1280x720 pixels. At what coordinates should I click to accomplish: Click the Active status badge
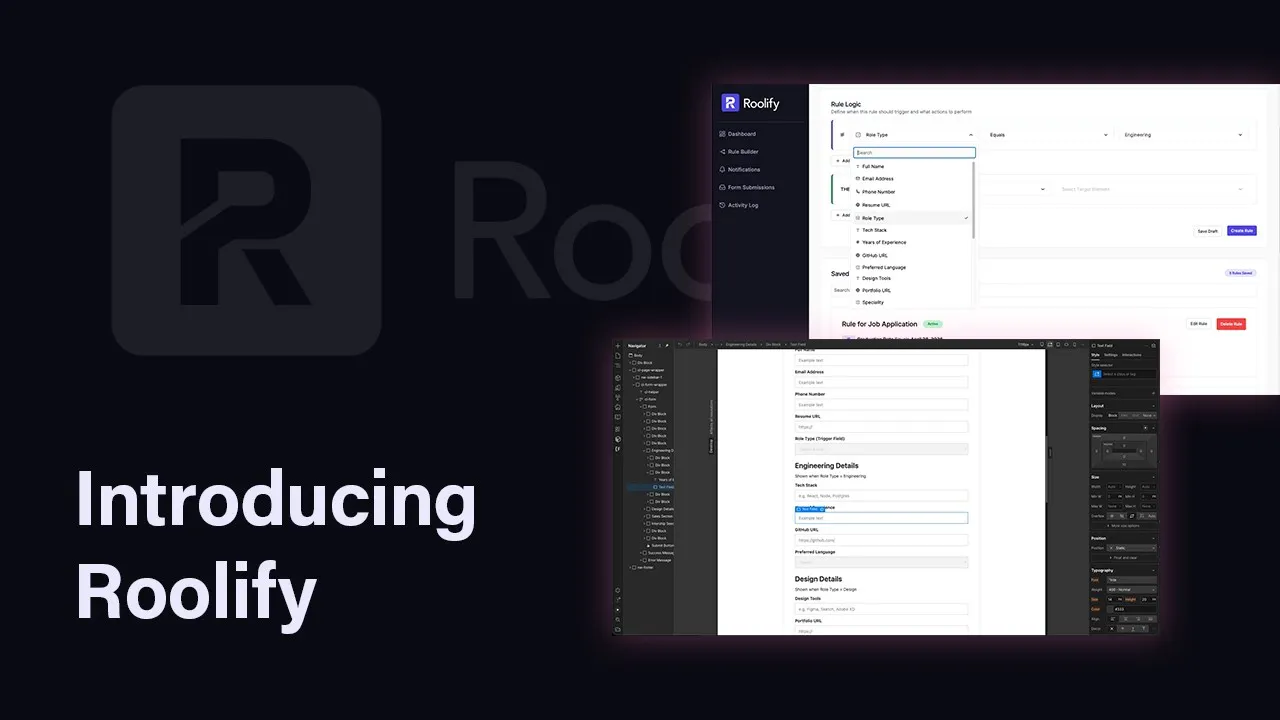933,324
